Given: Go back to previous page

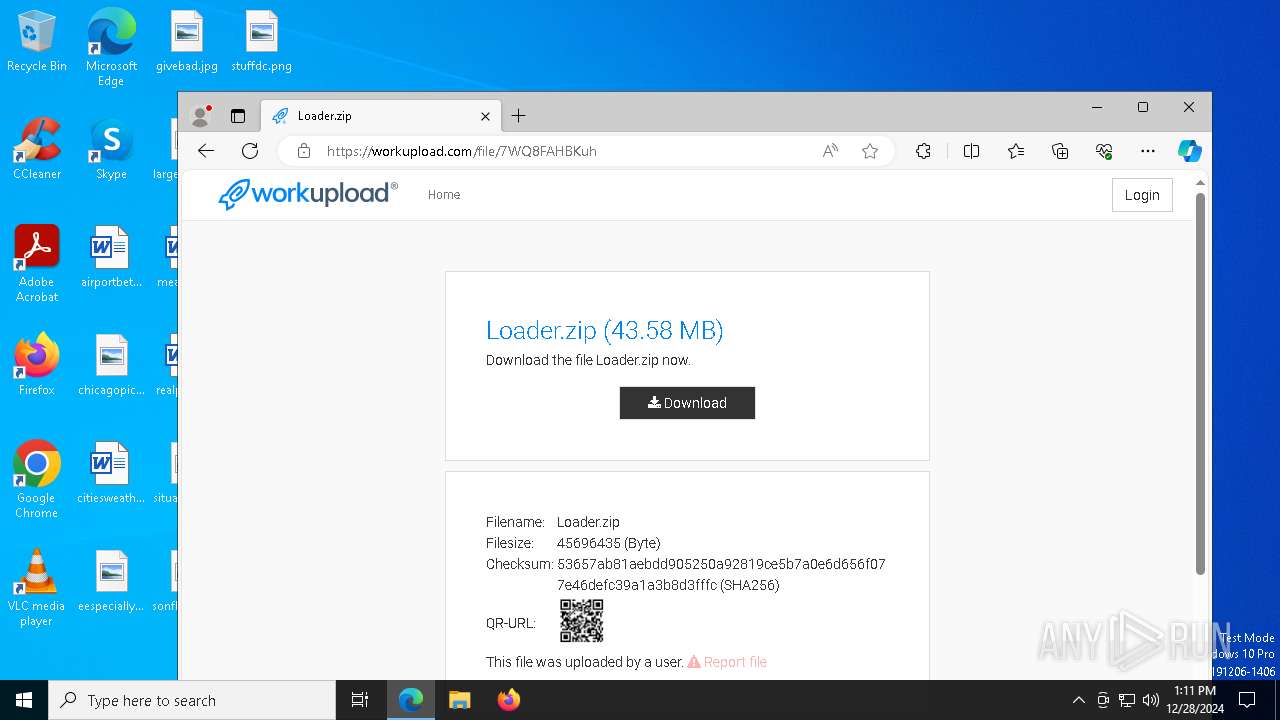Looking at the screenshot, I should pos(206,151).
